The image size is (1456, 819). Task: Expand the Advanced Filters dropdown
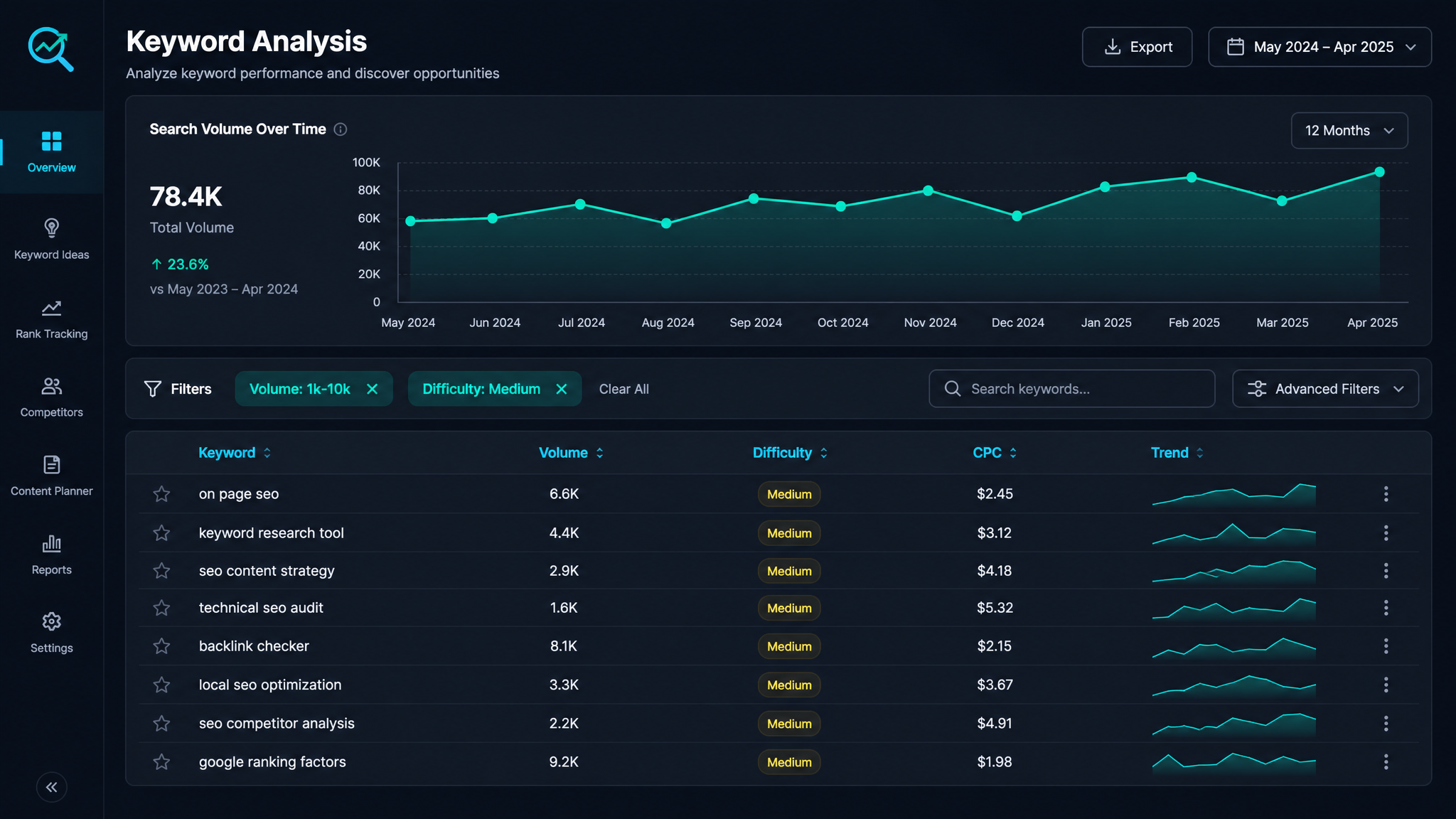tap(1325, 389)
